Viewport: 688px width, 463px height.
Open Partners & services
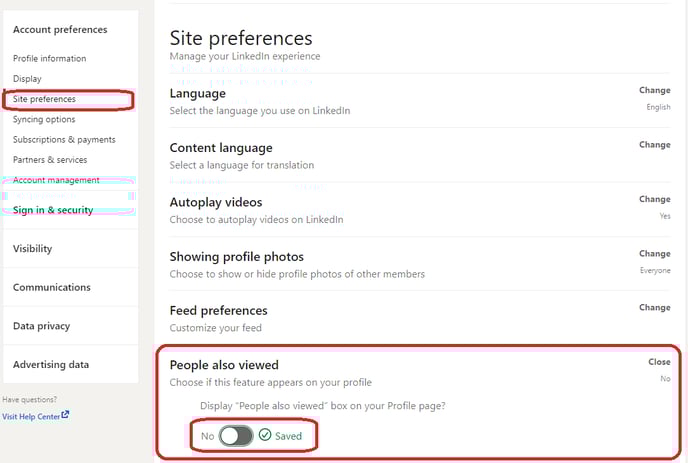[x=50, y=160]
